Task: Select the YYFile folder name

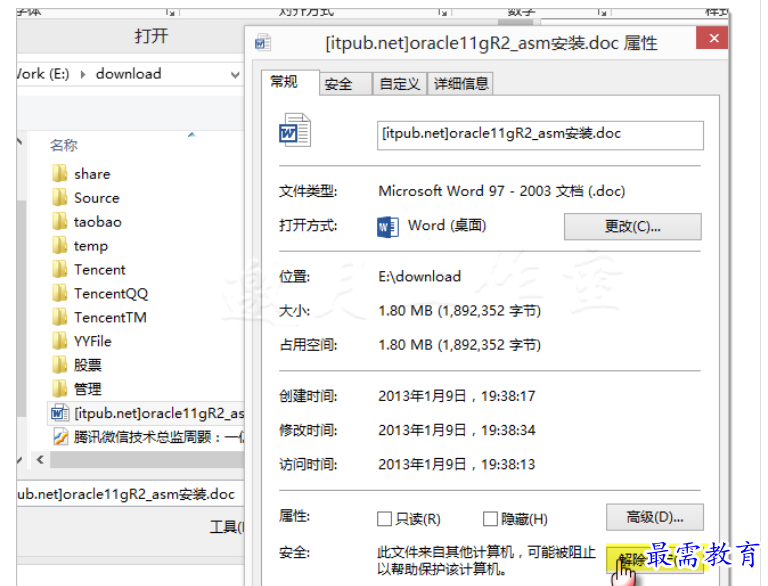Action: (x=93, y=341)
